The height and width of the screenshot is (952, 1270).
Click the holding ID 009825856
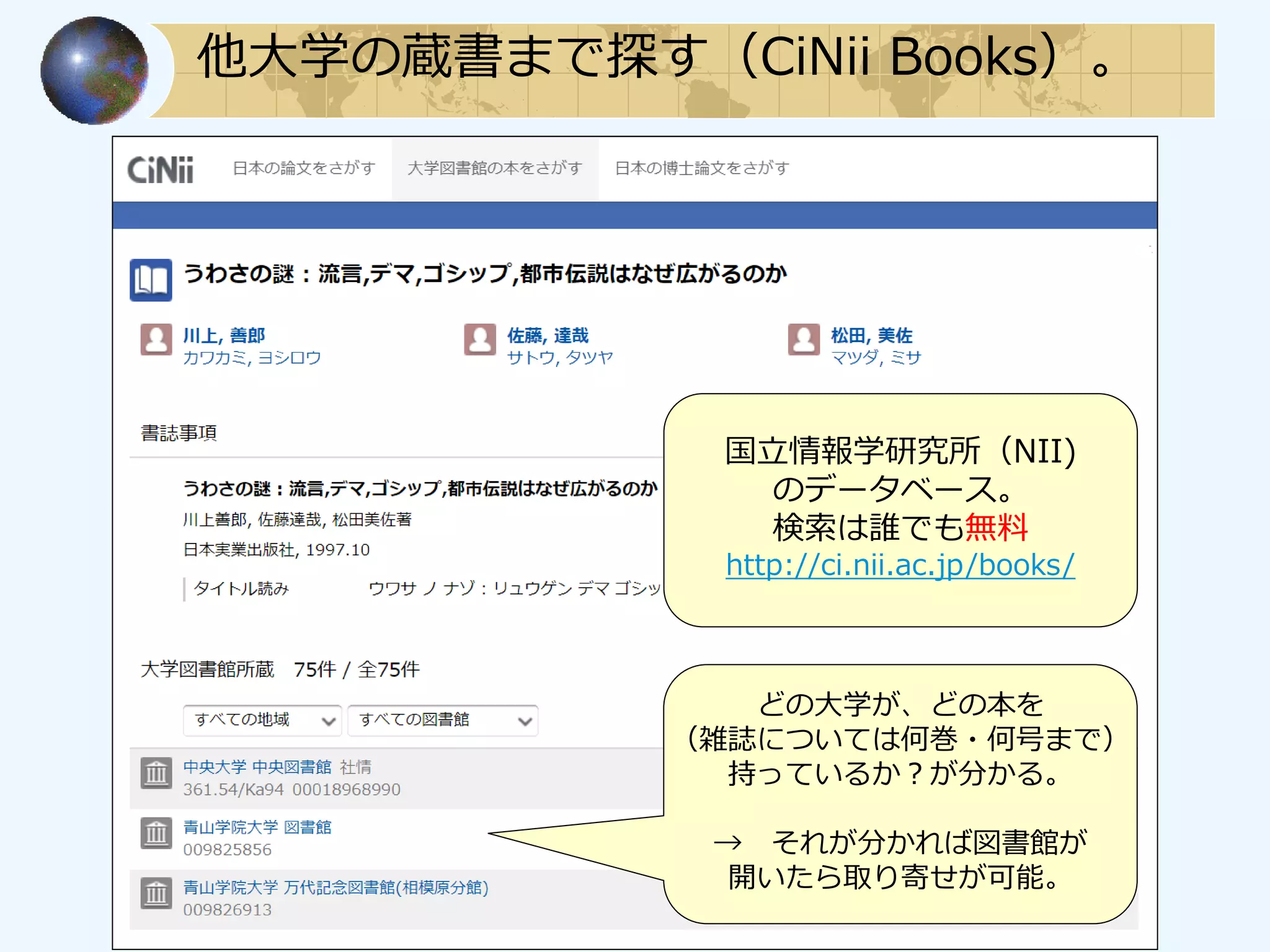227,850
